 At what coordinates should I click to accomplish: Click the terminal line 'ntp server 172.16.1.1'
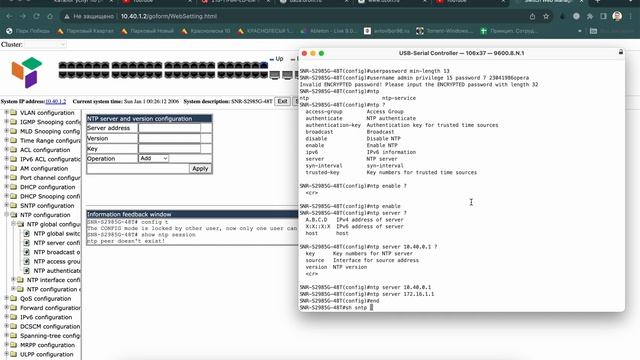[x=367, y=294]
